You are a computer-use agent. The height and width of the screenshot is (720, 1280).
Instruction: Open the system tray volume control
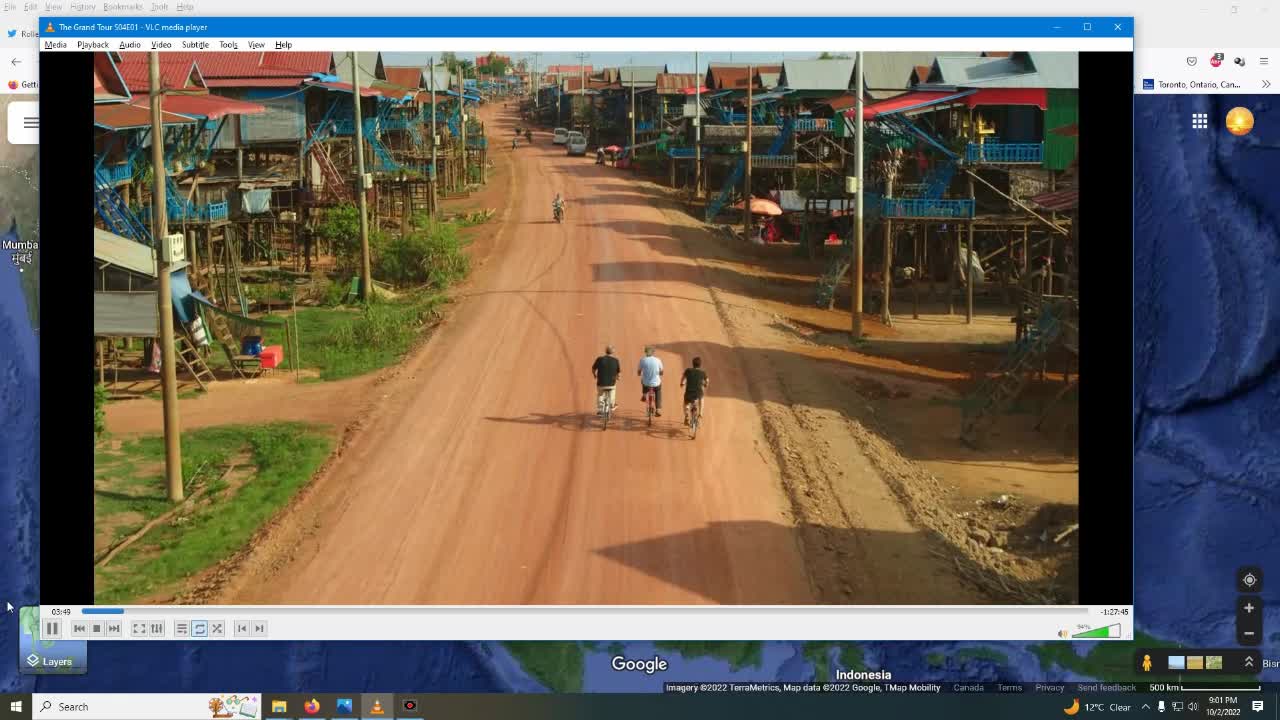tap(1192, 707)
